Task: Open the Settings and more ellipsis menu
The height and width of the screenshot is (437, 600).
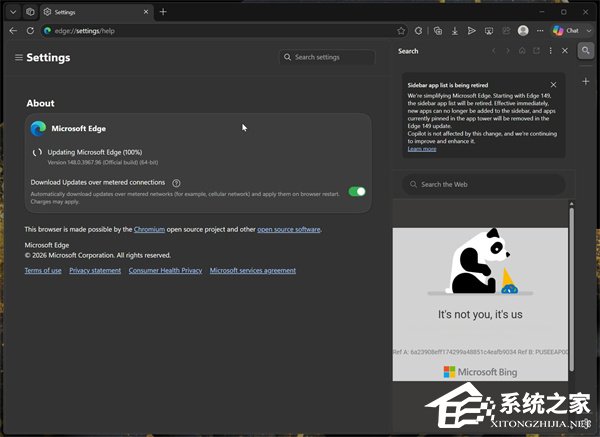Action: pos(540,31)
